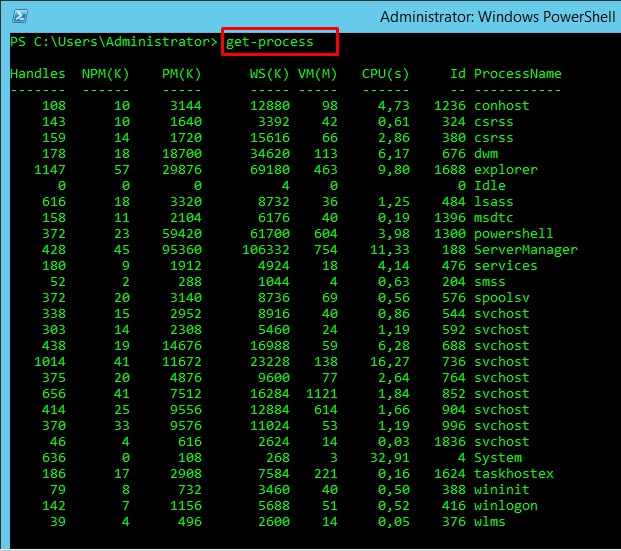This screenshot has height=551, width=621.
Task: Click the WS(K) value 106332
Action: (x=266, y=250)
